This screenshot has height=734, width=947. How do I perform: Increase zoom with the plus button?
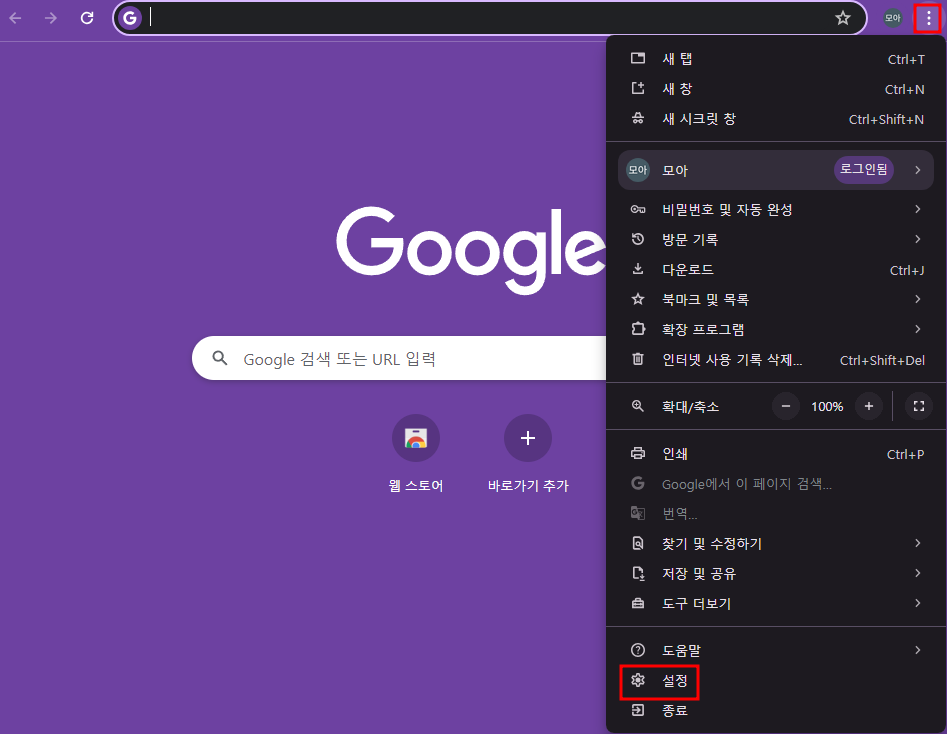point(868,407)
